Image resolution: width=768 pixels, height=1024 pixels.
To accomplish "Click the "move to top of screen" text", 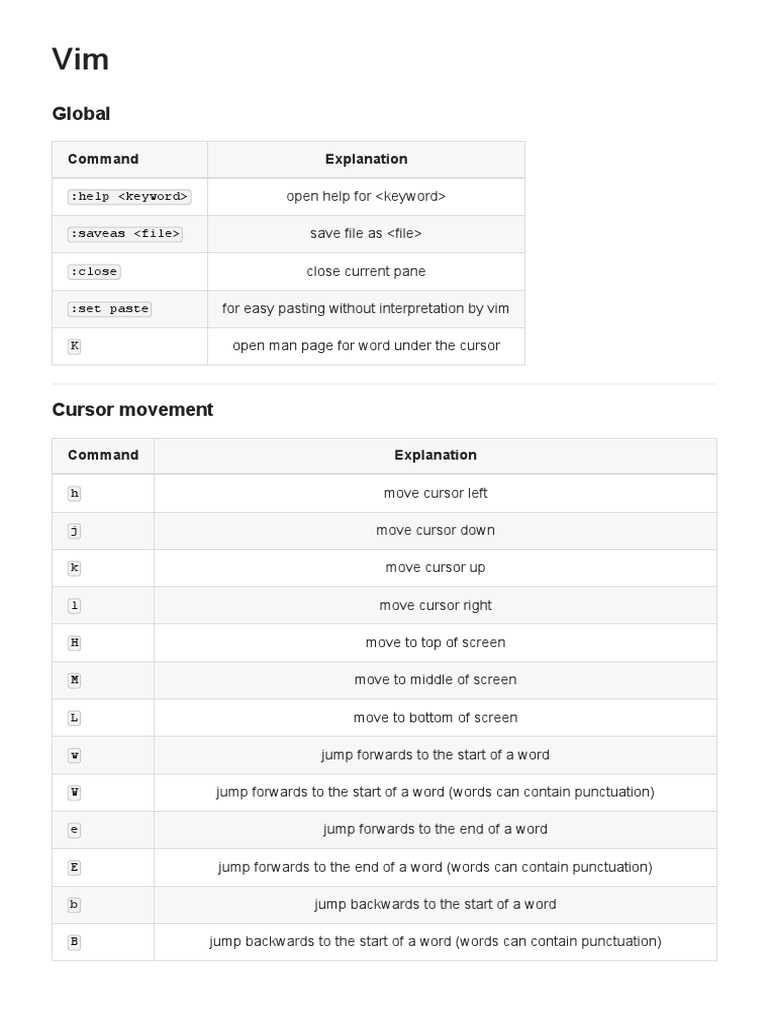I will [435, 643].
